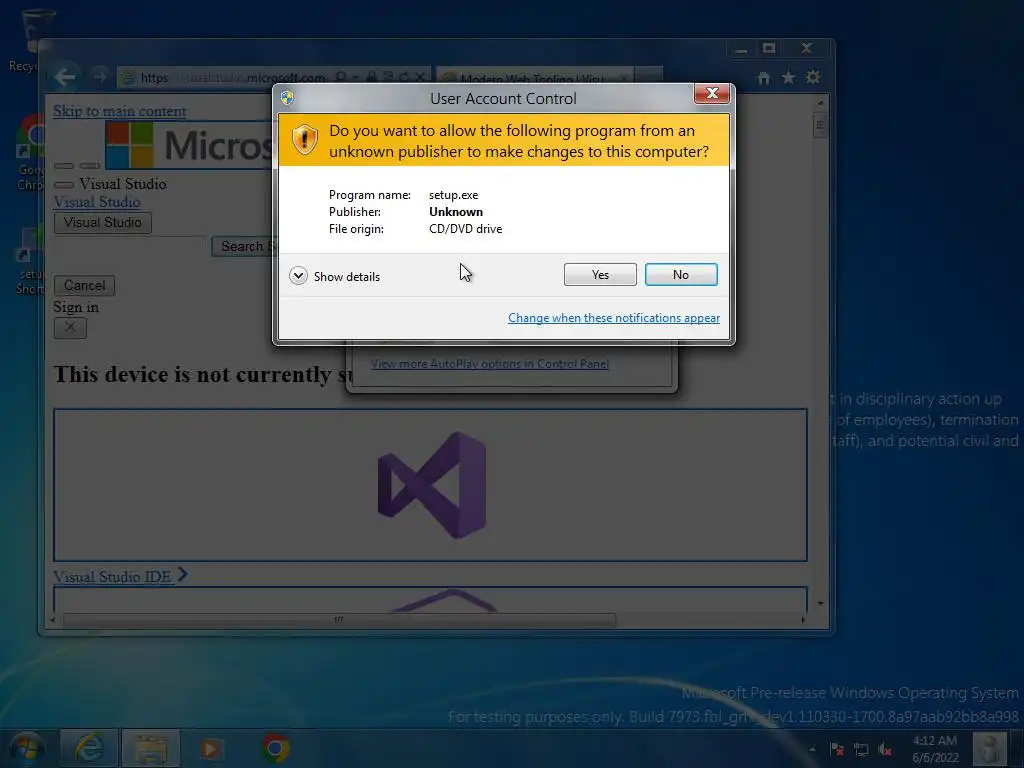Click the search magnifier in address bar

[x=341, y=77]
